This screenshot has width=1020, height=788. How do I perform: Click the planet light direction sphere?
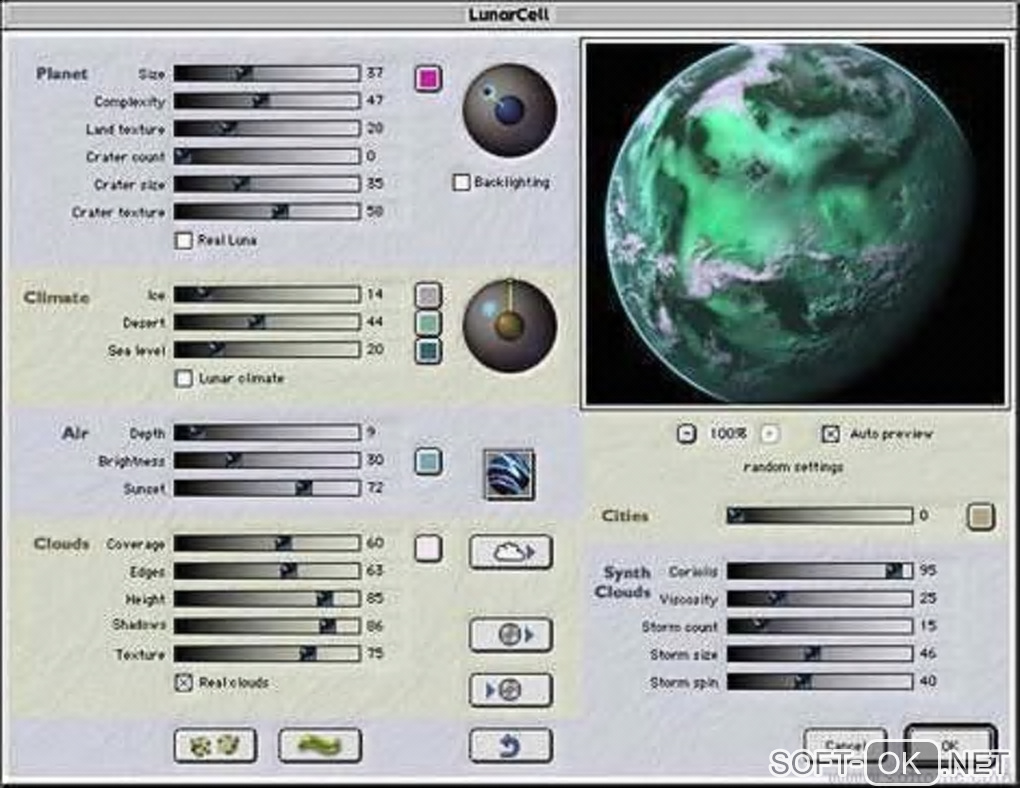coord(509,110)
